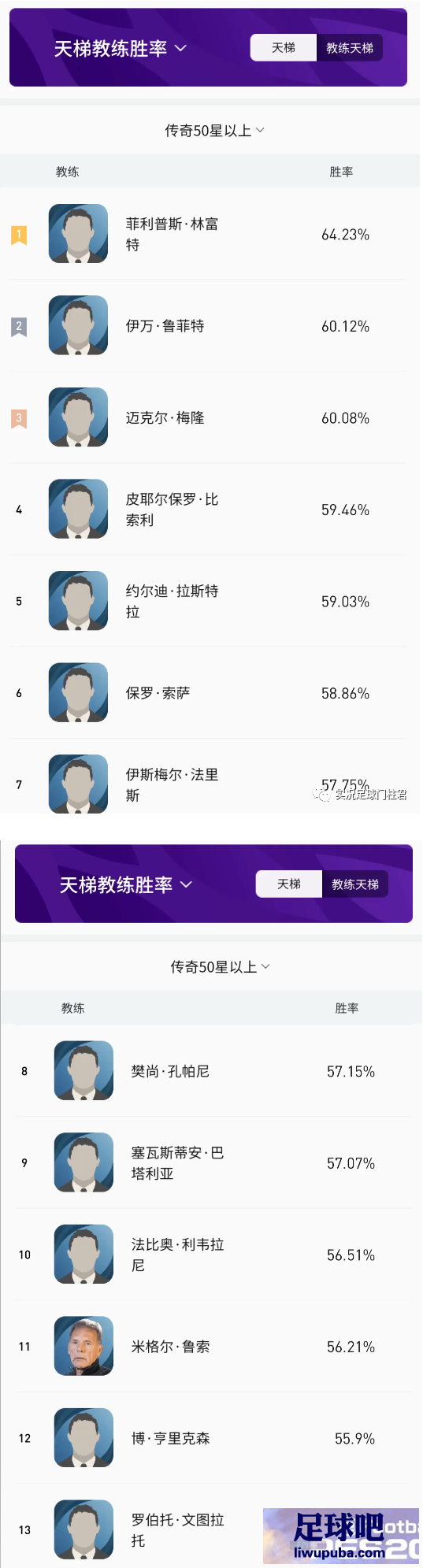Open avatar of 伊万·鲁菲特
423x1568 pixels.
click(78, 325)
